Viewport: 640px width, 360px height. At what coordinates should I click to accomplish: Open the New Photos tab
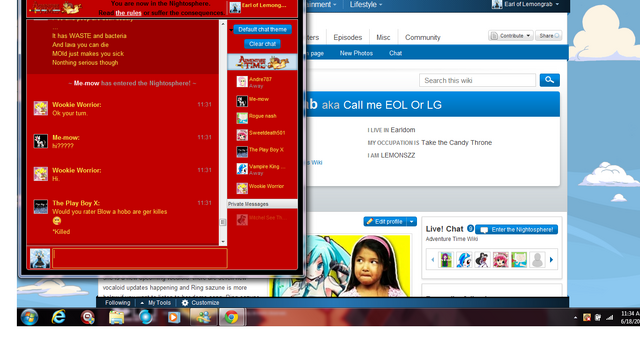click(356, 53)
